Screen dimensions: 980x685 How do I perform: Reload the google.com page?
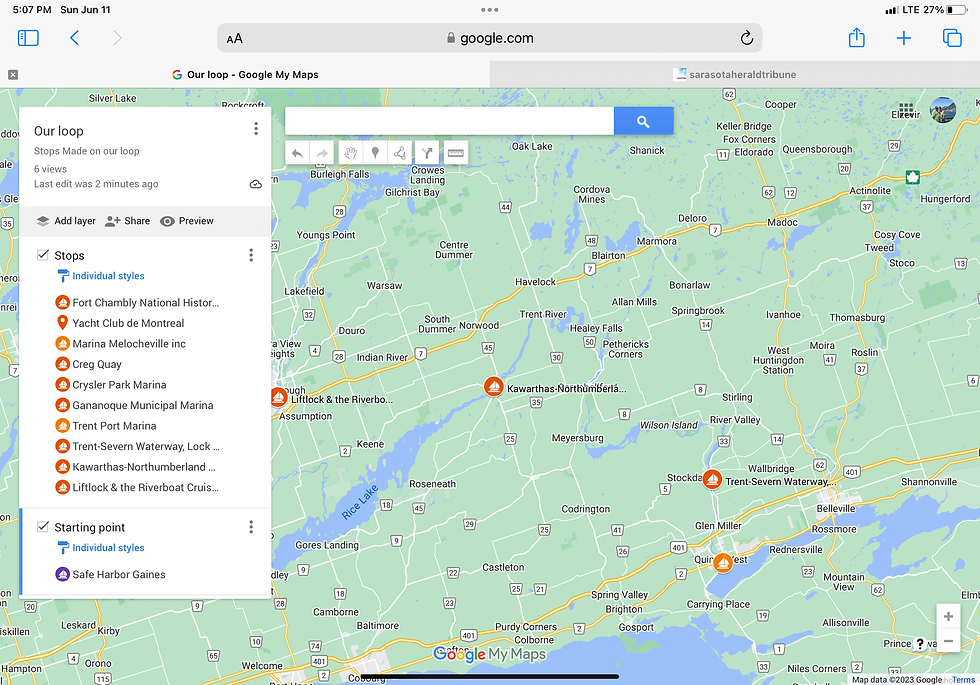click(746, 38)
